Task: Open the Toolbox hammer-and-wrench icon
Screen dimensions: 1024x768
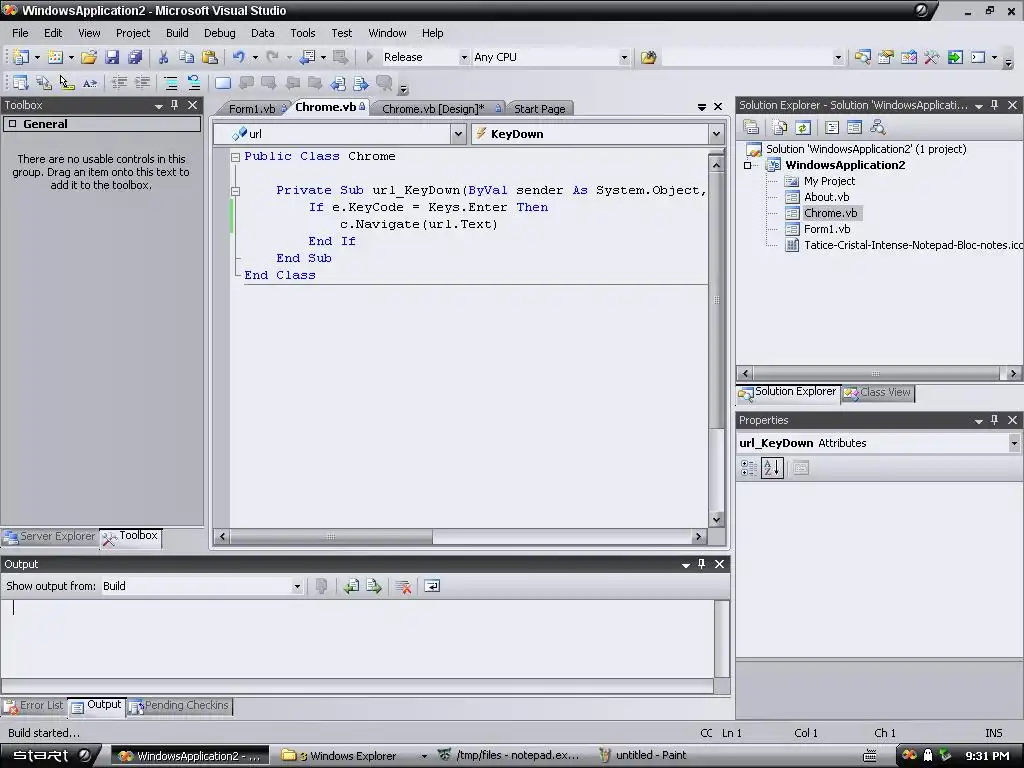Action: 931,57
